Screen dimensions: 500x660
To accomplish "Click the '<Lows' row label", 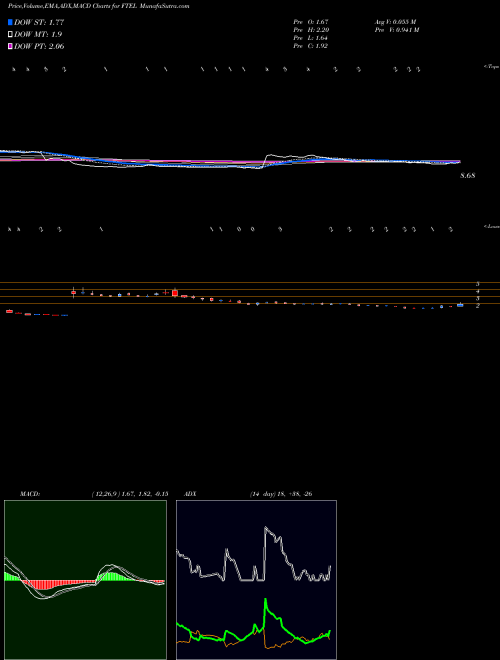I will click(492, 226).
